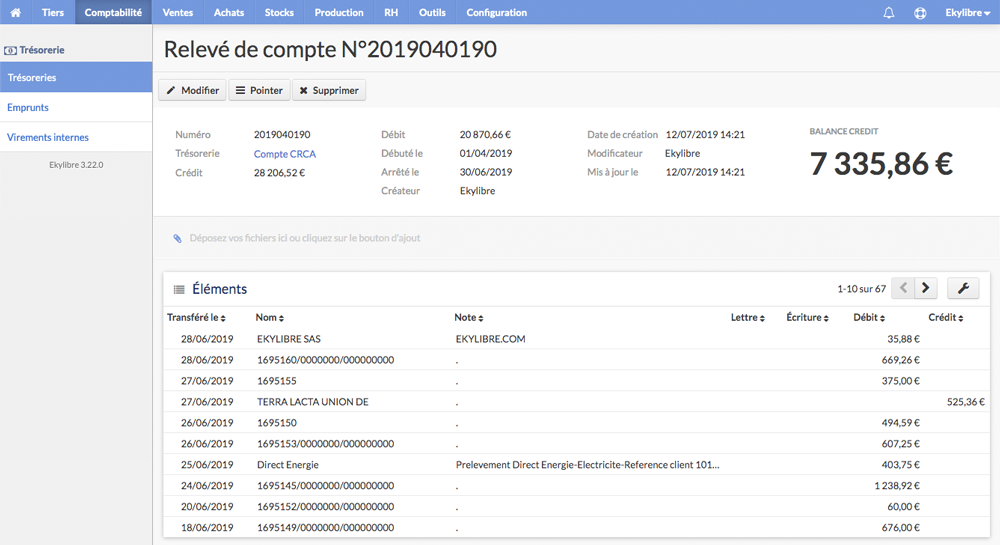Image resolution: width=1000 pixels, height=545 pixels.
Task: Open the Tiers menu
Action: pyautogui.click(x=53, y=12)
